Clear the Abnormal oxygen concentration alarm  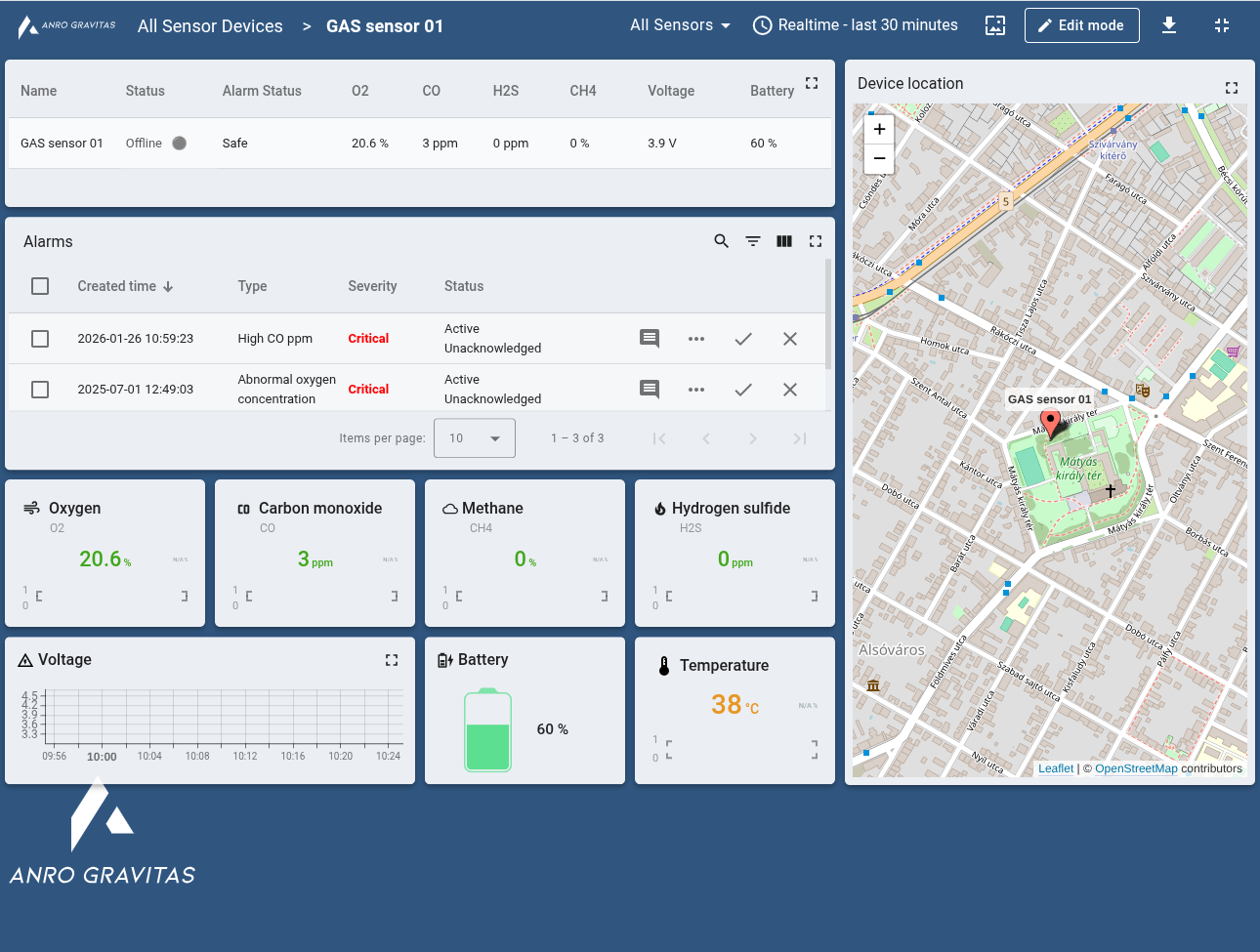tap(789, 390)
